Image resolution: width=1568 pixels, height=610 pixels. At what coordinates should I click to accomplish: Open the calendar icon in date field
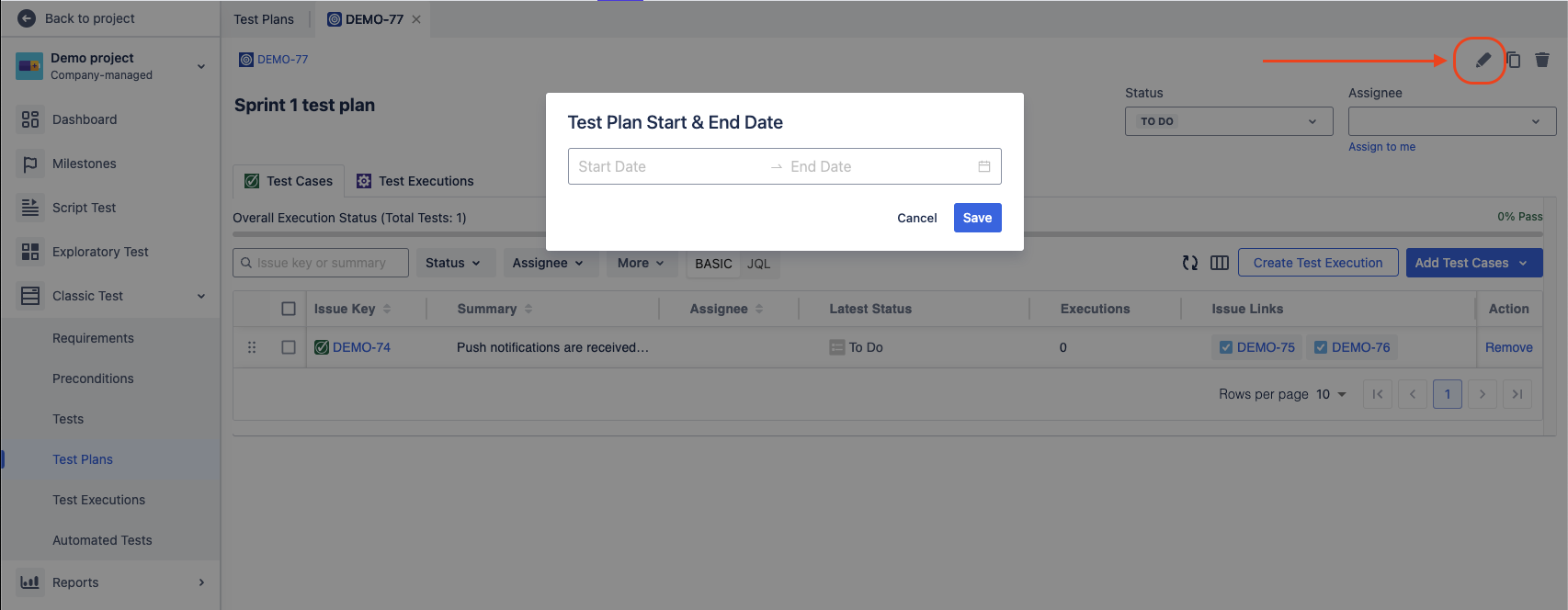pyautogui.click(x=983, y=166)
